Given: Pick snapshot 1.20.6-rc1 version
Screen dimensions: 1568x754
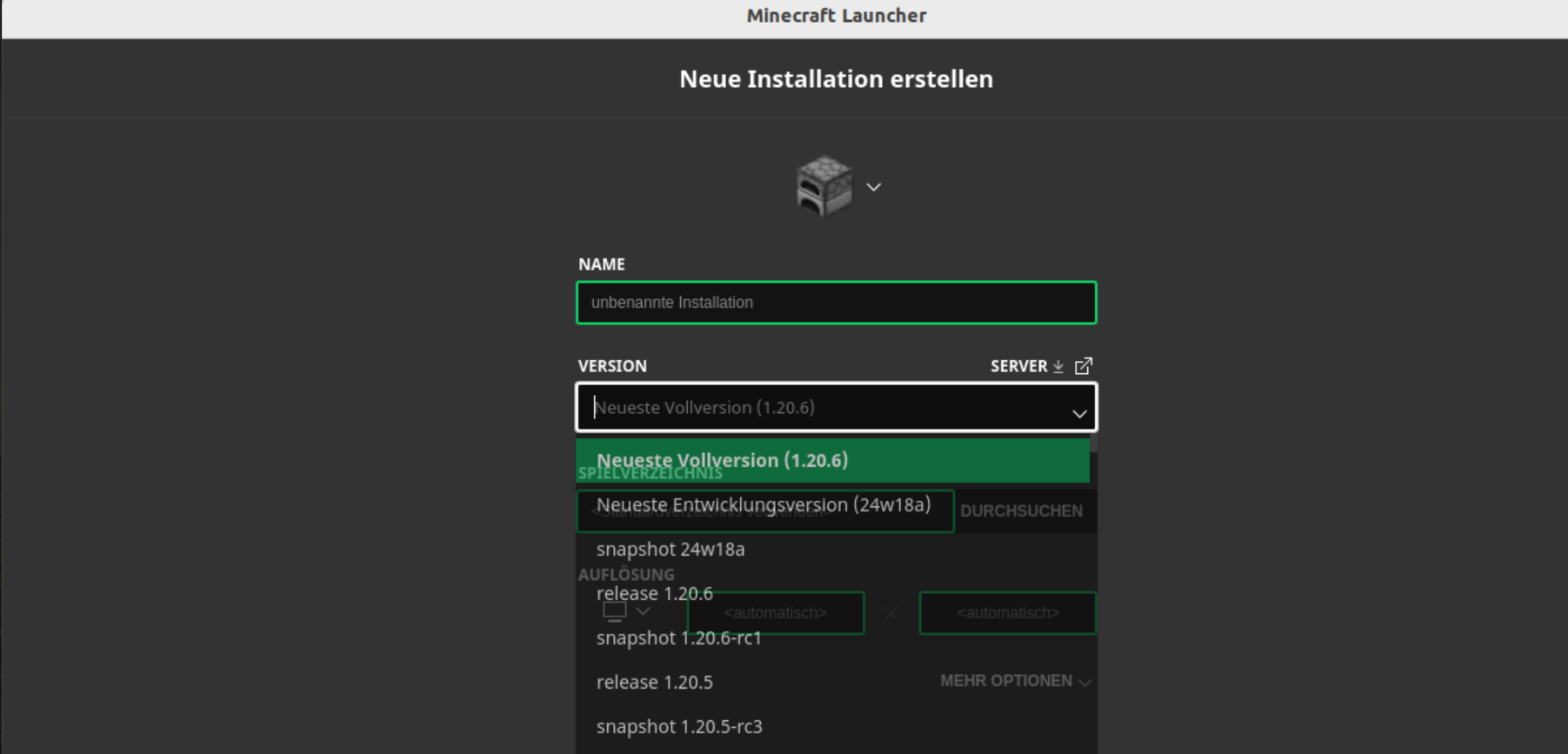Looking at the screenshot, I should [832, 637].
